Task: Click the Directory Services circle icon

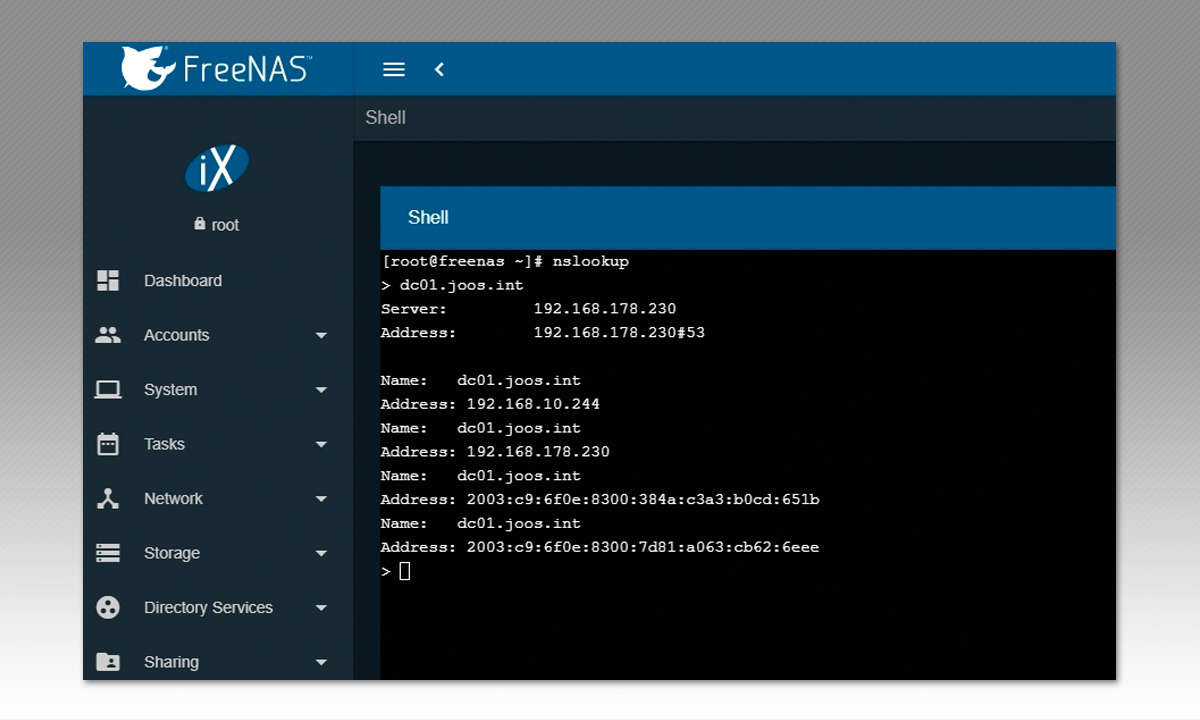Action: [108, 607]
